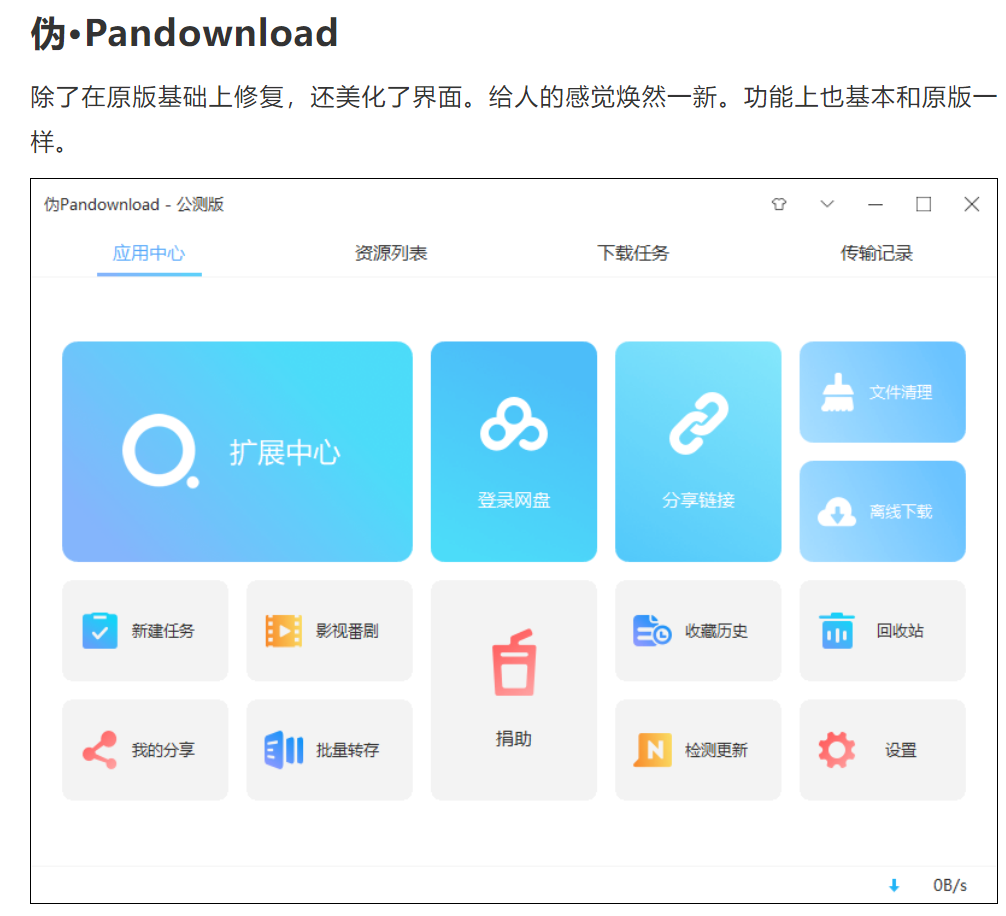Switch to the 传输记录 tab
The image size is (1006, 916).
(876, 253)
